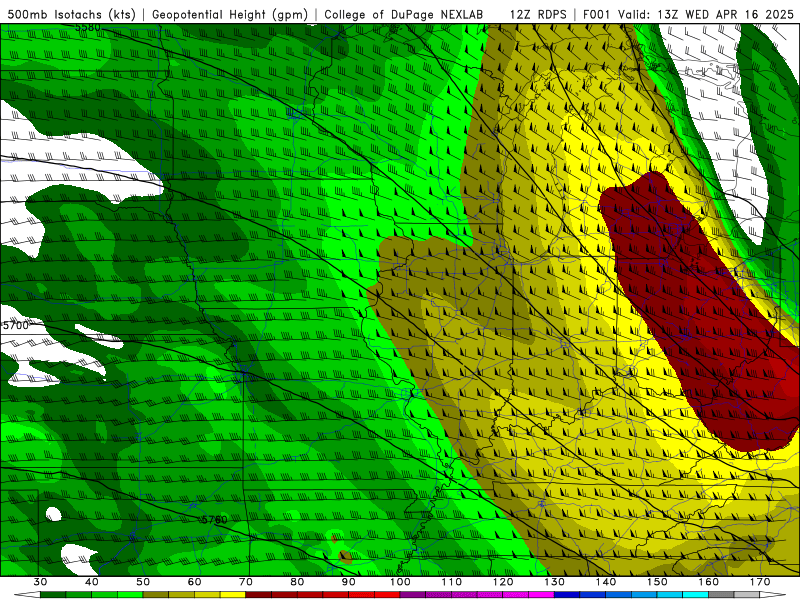Click the 170 value on the color scale
The height and width of the screenshot is (600, 800).
pyautogui.click(x=760, y=582)
